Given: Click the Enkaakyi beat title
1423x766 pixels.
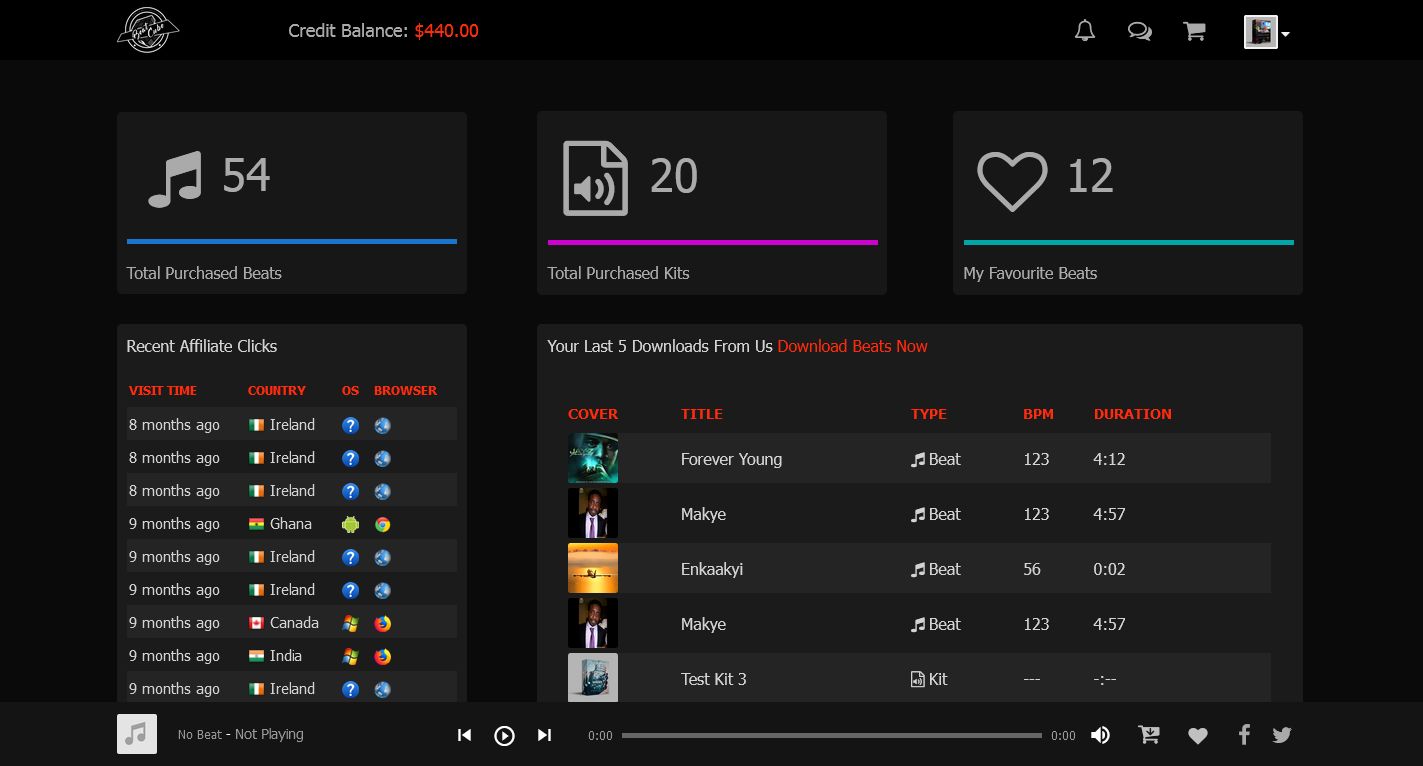Looking at the screenshot, I should [711, 569].
